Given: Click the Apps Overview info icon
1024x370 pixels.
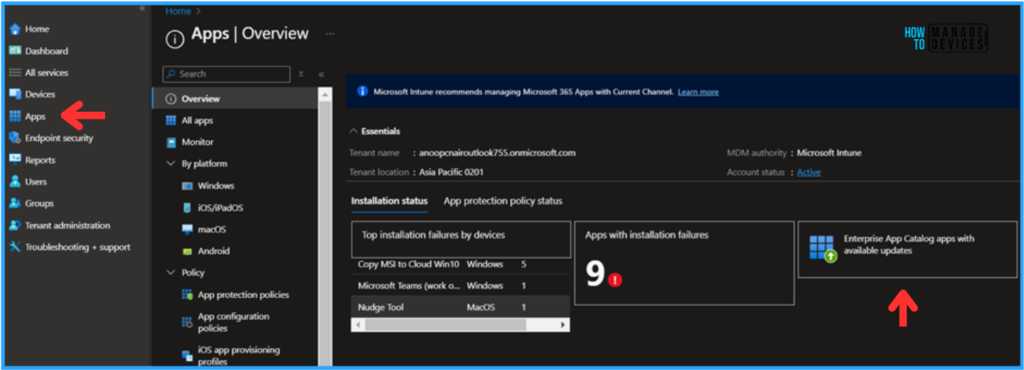Looking at the screenshot, I should [174, 39].
